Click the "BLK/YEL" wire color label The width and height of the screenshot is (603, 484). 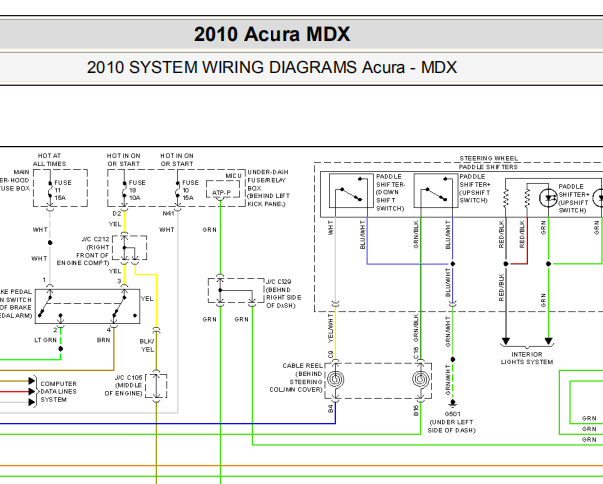(x=147, y=346)
